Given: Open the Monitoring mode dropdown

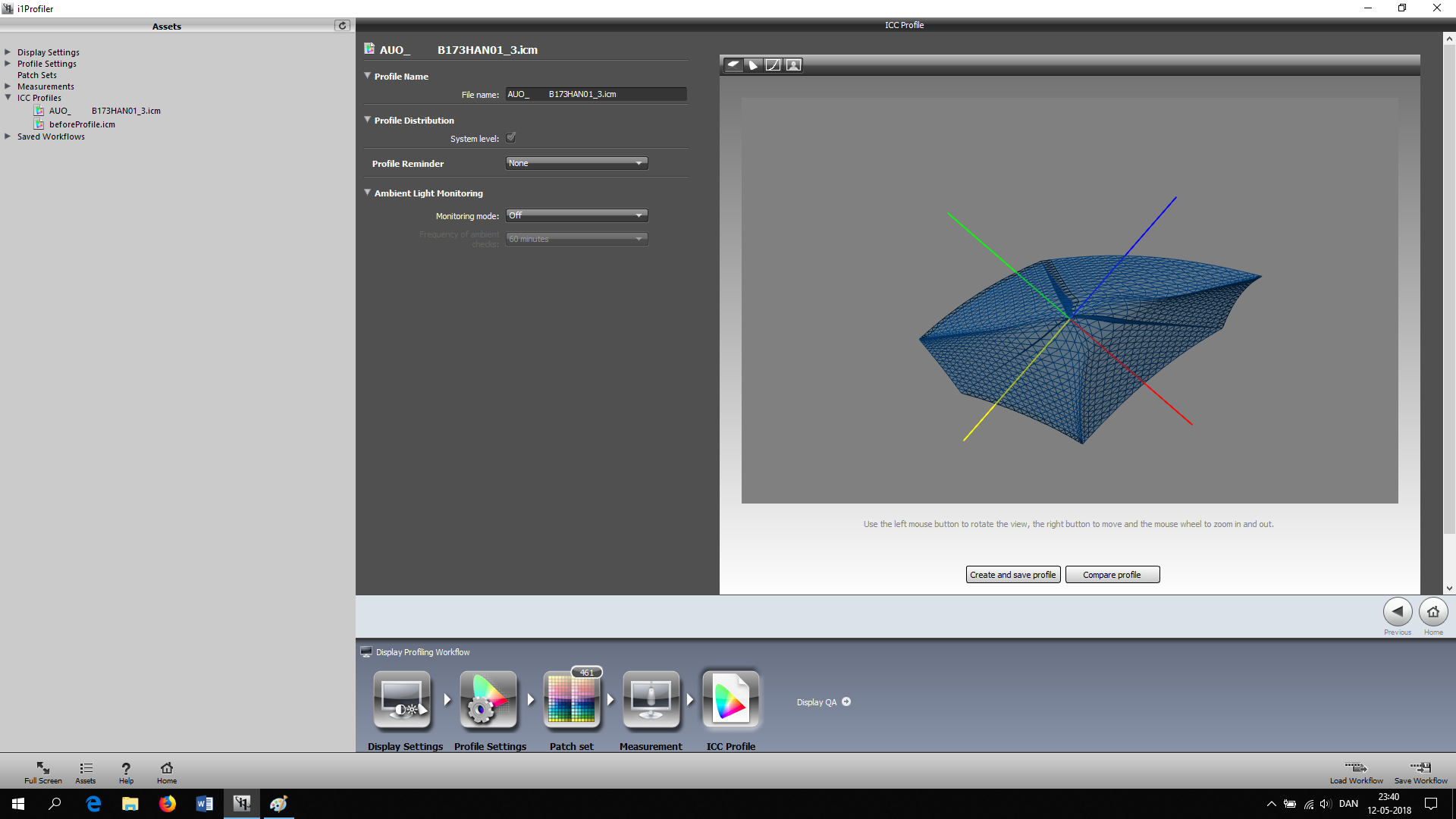Looking at the screenshot, I should click(576, 215).
